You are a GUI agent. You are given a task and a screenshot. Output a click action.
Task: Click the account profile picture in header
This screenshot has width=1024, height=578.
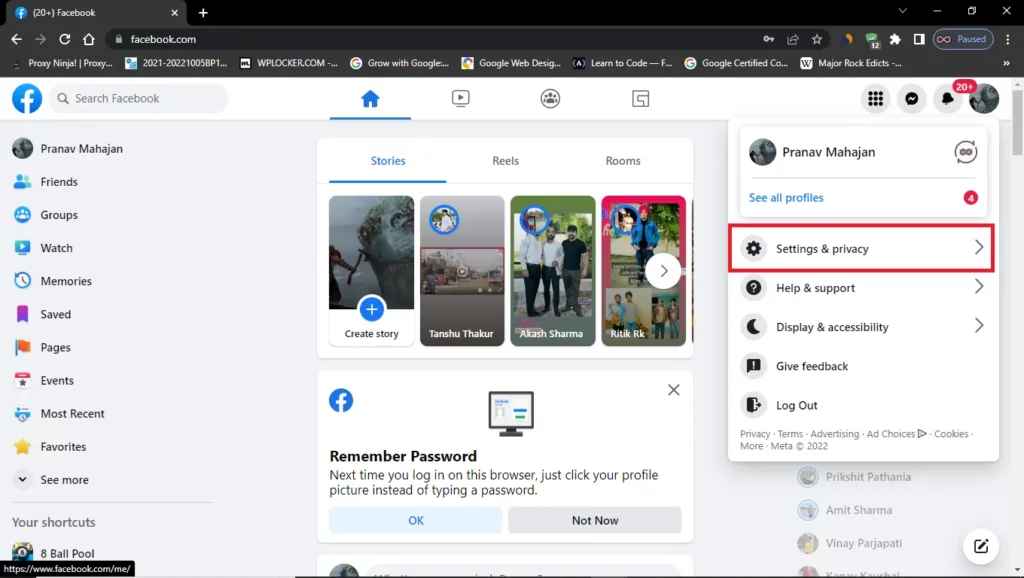tap(984, 99)
